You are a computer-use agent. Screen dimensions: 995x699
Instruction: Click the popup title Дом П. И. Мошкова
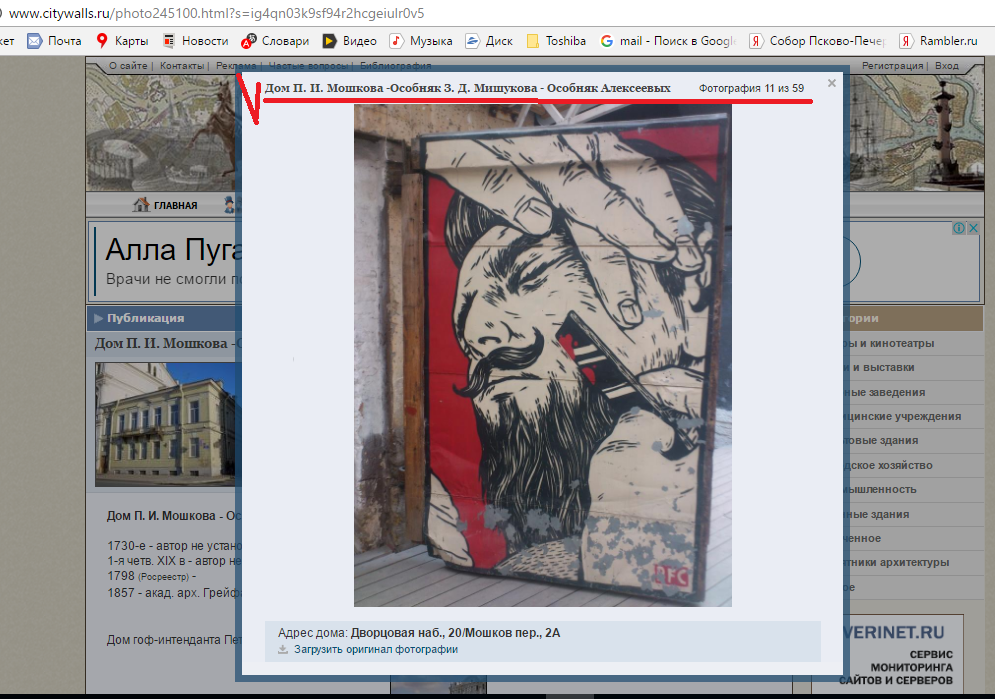(468, 88)
